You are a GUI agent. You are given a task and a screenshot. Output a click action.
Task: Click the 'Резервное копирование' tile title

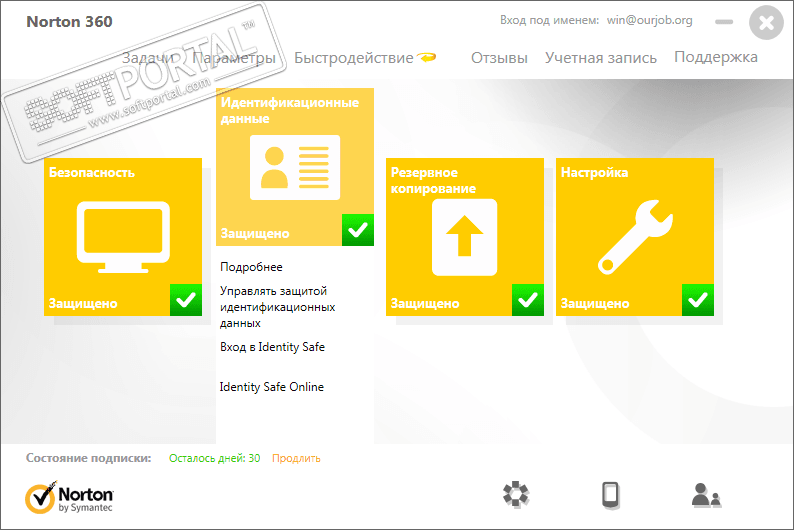433,180
